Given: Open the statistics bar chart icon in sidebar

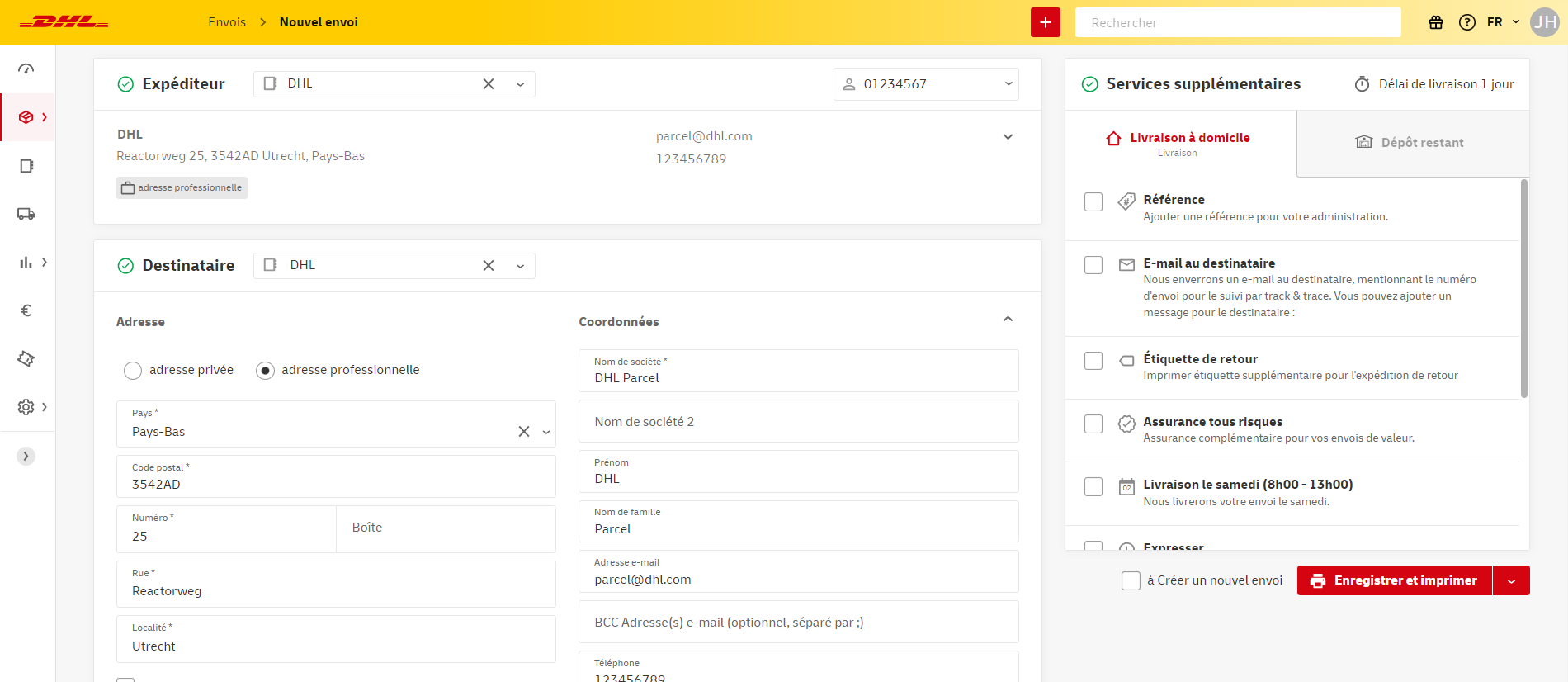Looking at the screenshot, I should 26,263.
